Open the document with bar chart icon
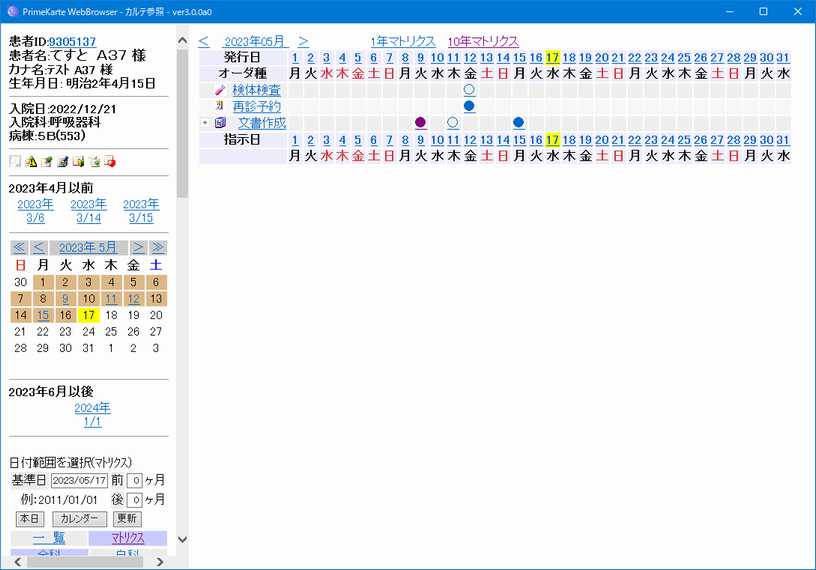 click(79, 162)
